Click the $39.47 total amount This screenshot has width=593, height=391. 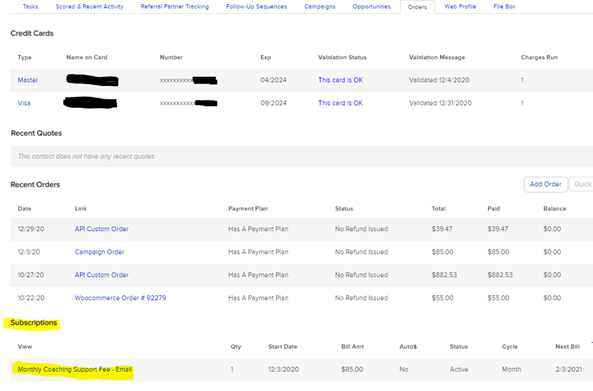[442, 229]
